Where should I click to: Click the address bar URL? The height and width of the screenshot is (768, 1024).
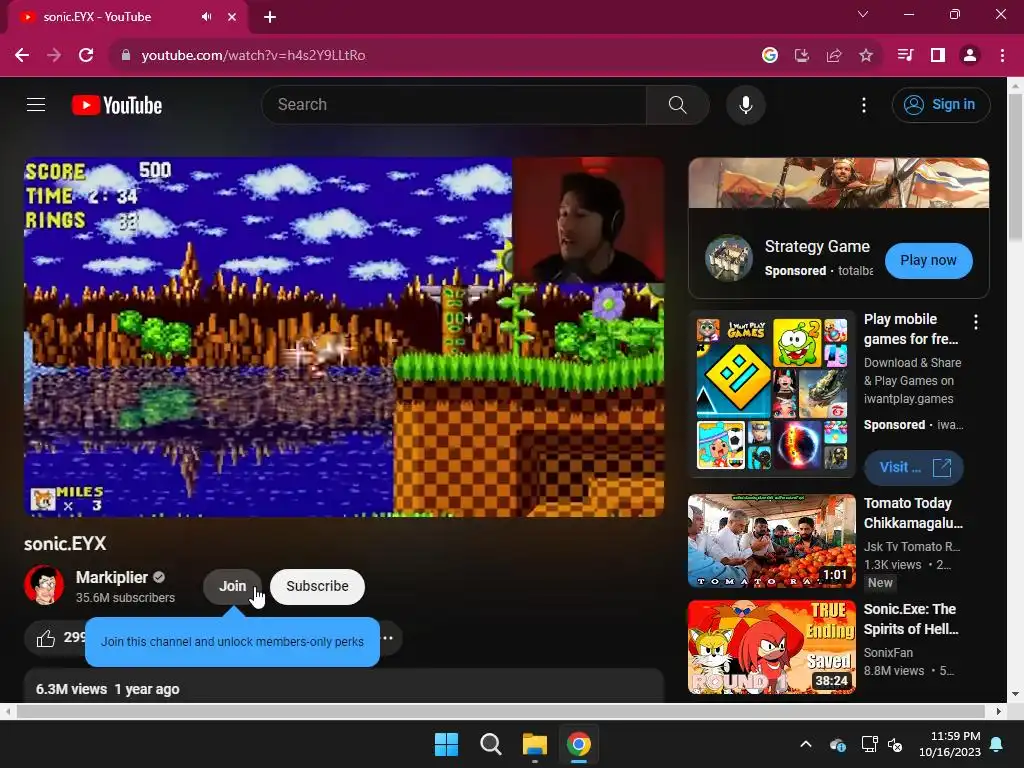click(253, 56)
